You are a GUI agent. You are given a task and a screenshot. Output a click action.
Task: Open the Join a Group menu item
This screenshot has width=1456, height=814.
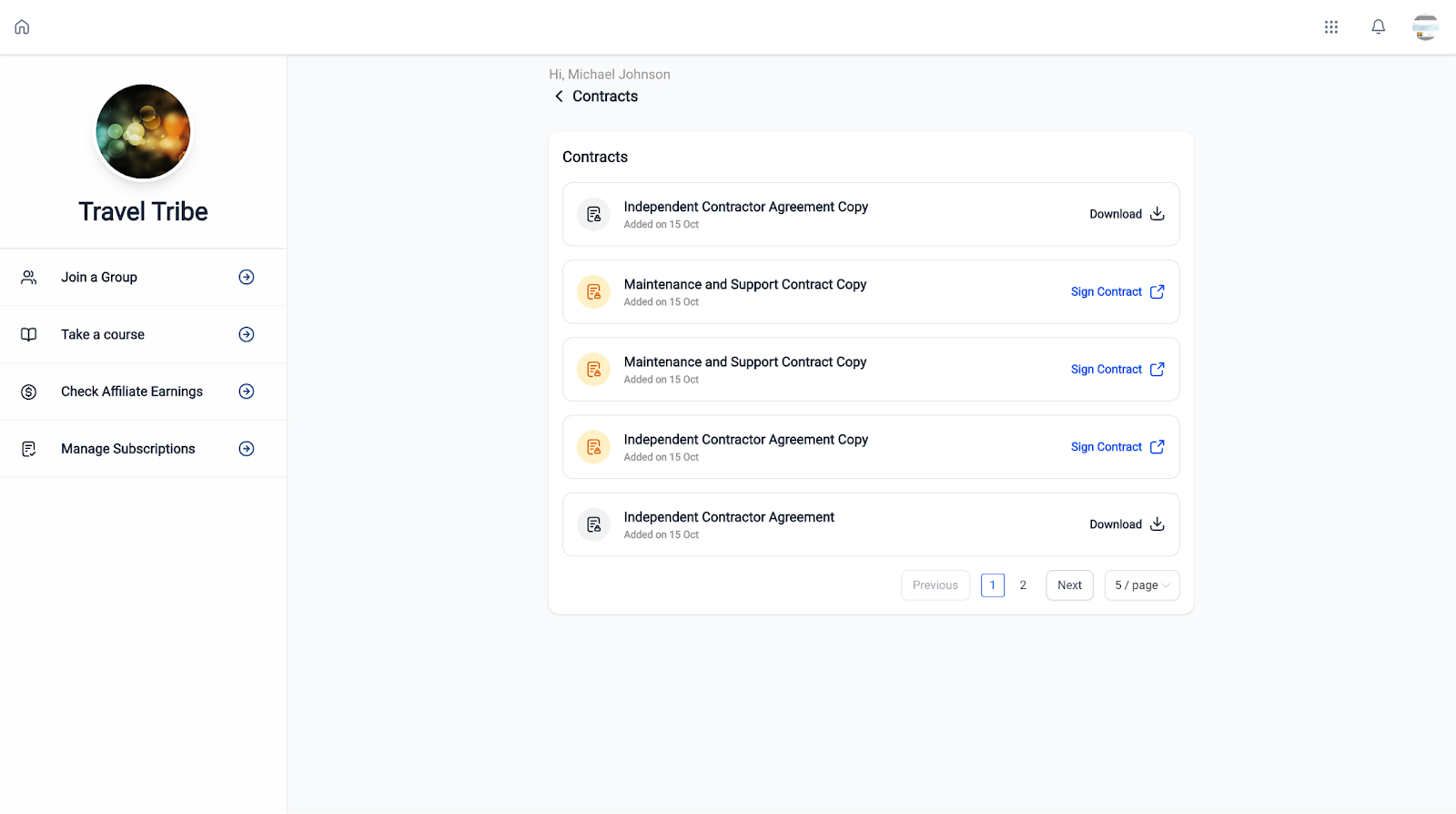143,278
